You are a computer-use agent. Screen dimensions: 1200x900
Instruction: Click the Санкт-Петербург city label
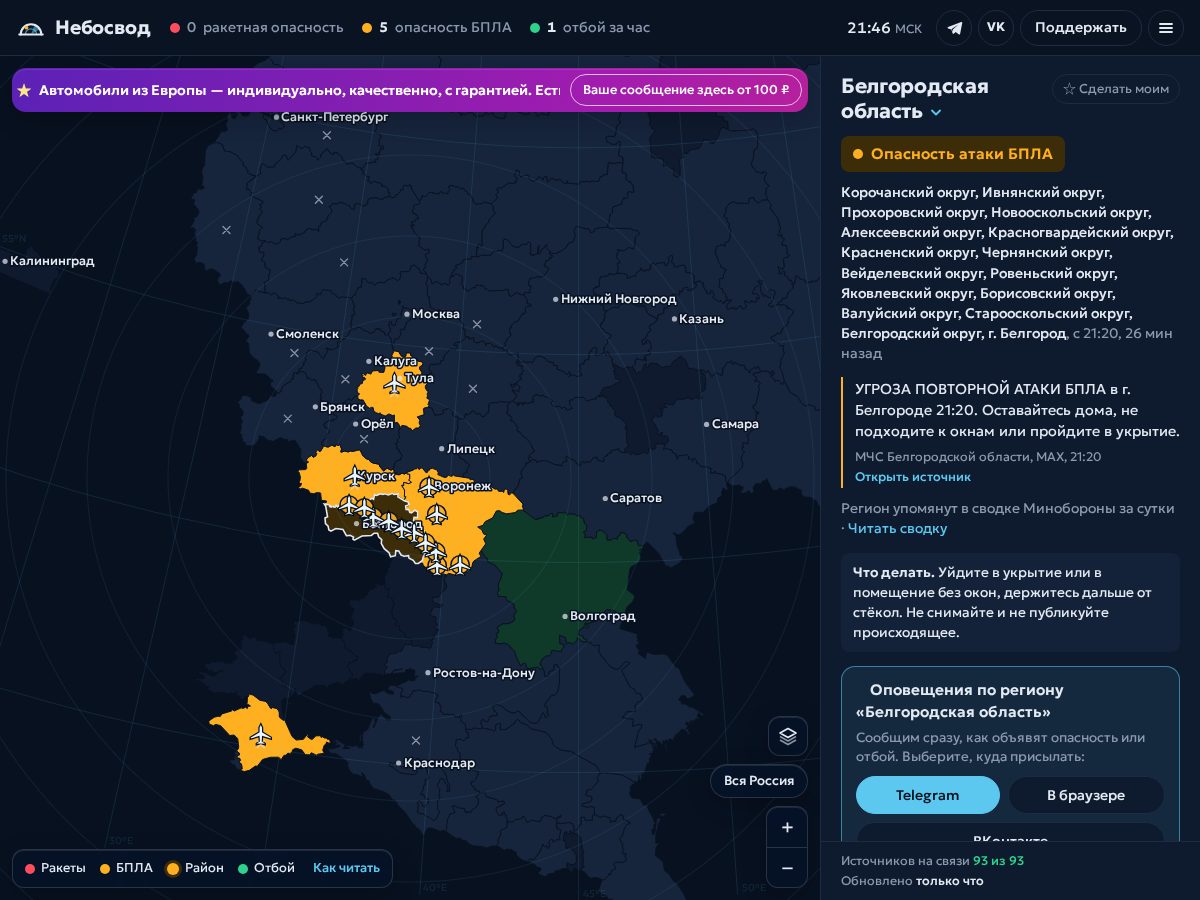[334, 117]
